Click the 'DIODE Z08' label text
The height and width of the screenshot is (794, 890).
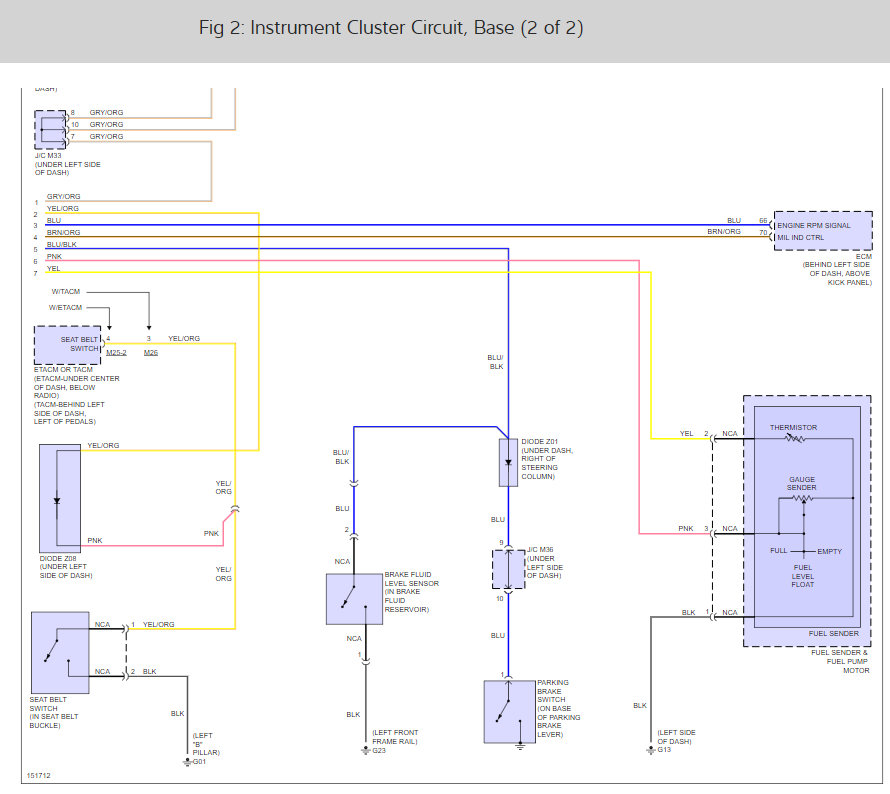point(58,558)
